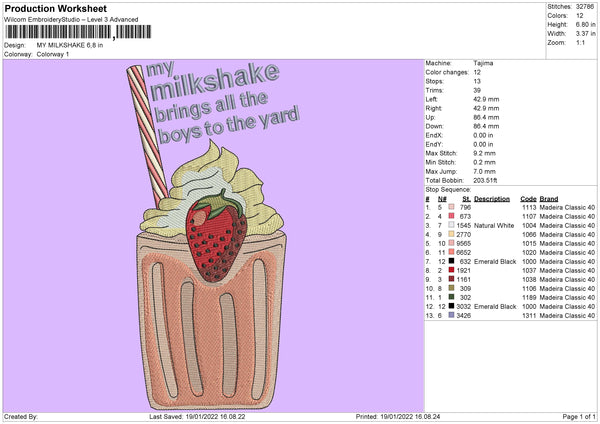This screenshot has width=600, height=424.
Task: Click the Max Stitch value 9.2 mm
Action: (x=484, y=153)
